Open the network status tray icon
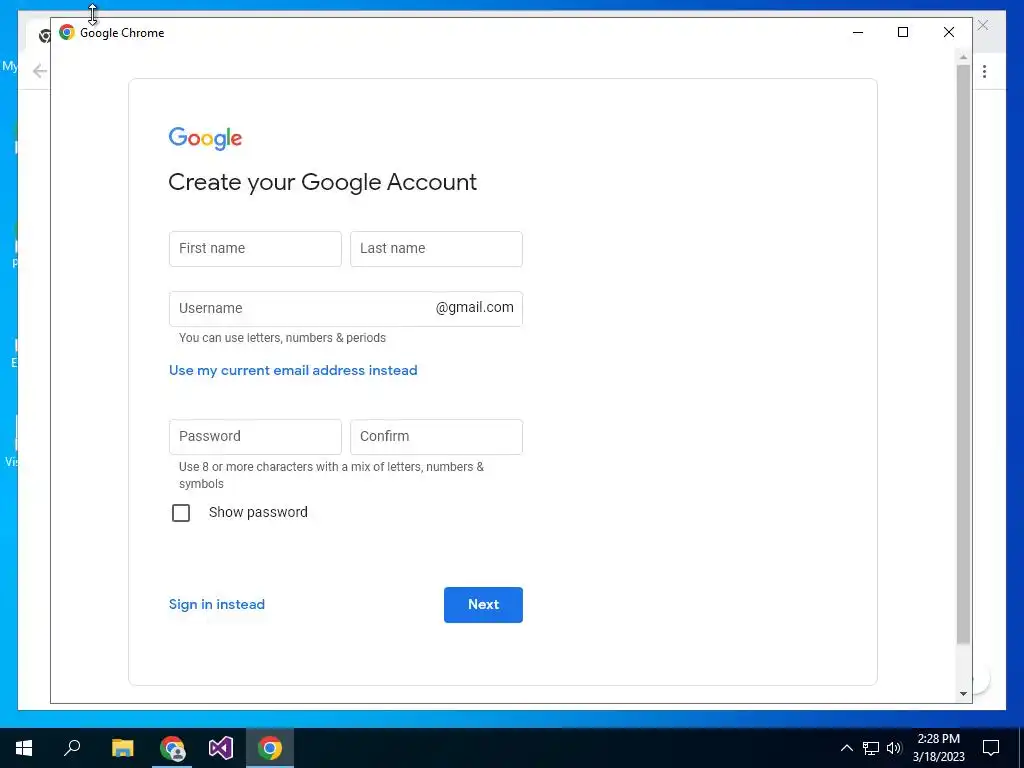 871,748
